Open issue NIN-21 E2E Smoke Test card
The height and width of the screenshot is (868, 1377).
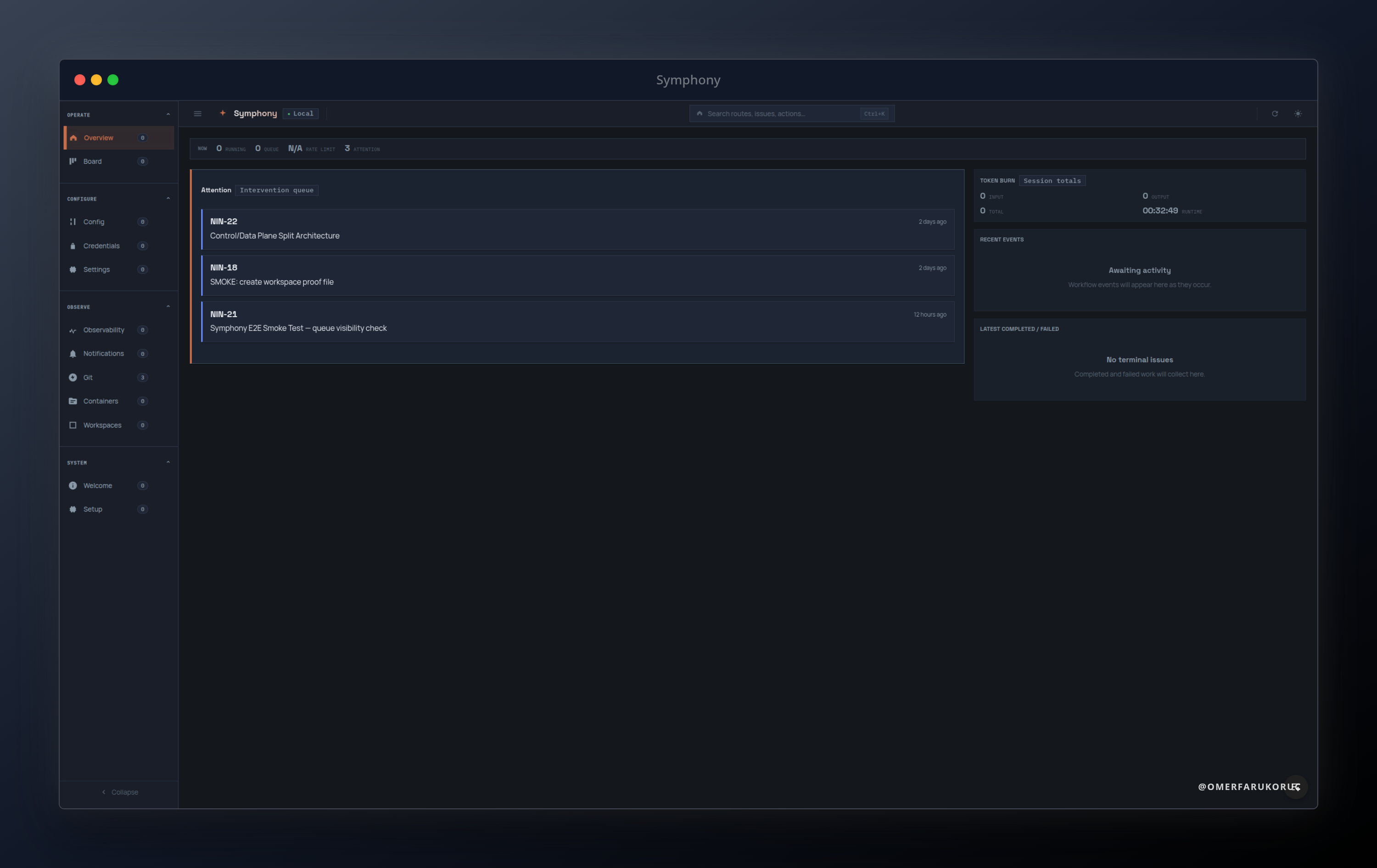tap(578, 322)
